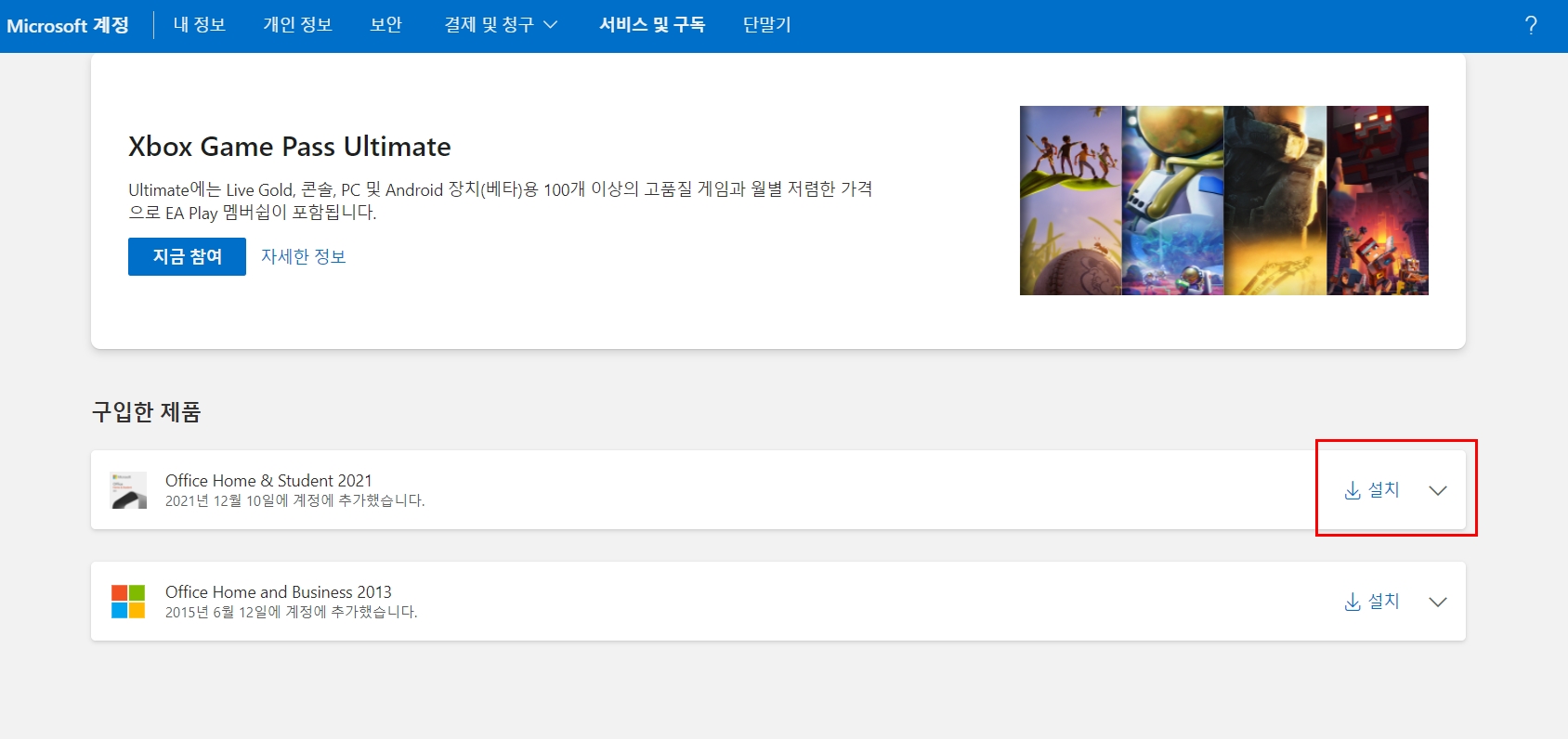Expand the Office Home & Student 2021 row chevron

pyautogui.click(x=1438, y=490)
